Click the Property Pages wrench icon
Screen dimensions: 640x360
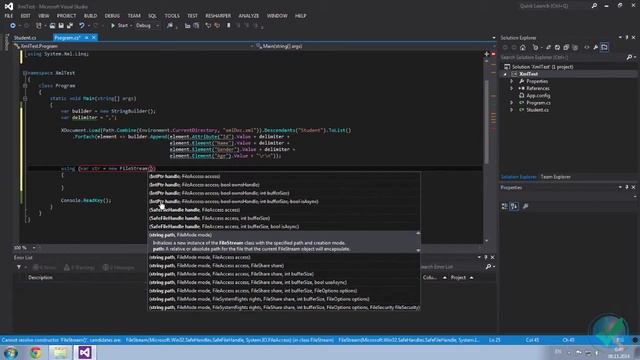(525, 207)
